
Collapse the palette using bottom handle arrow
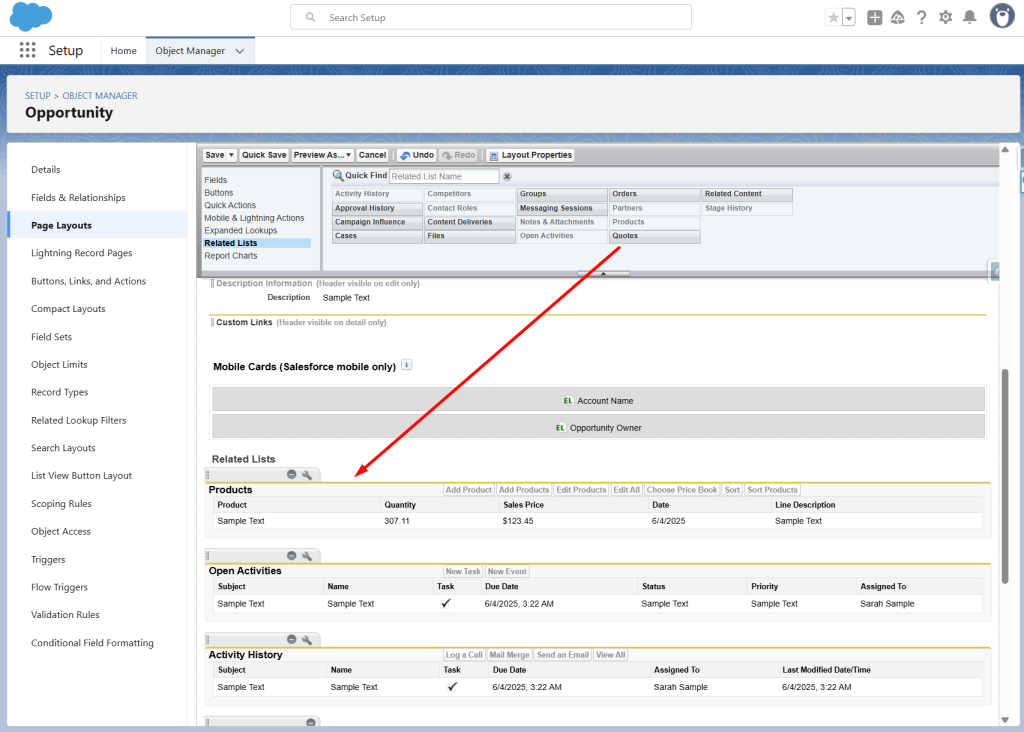click(603, 273)
